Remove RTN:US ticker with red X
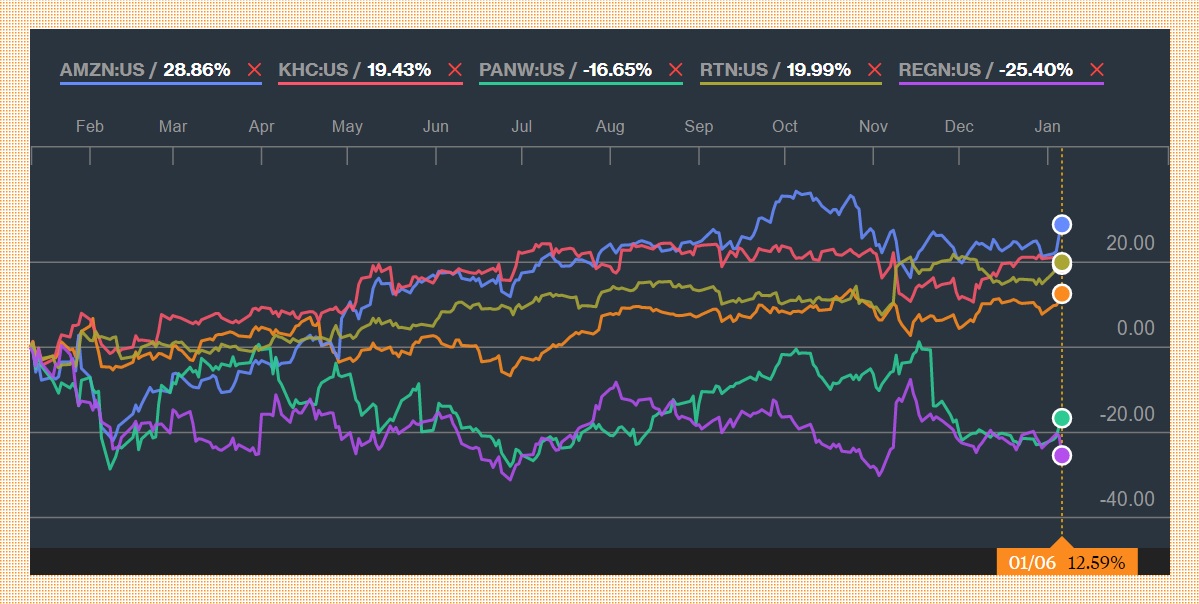The image size is (1199, 604). click(875, 70)
